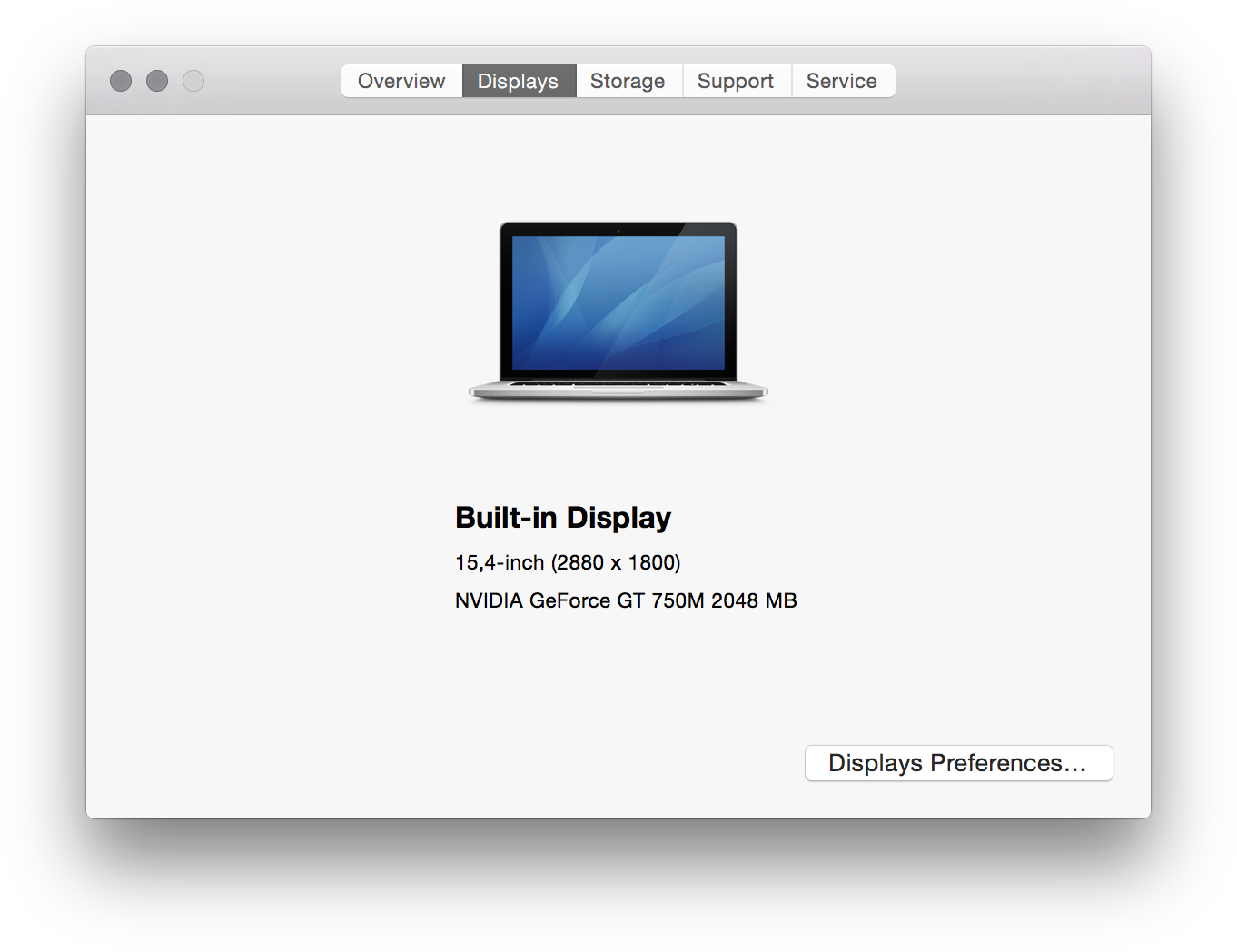The image size is (1237, 952).
Task: Minimize the window with the middle traffic-light button
Action: click(157, 81)
